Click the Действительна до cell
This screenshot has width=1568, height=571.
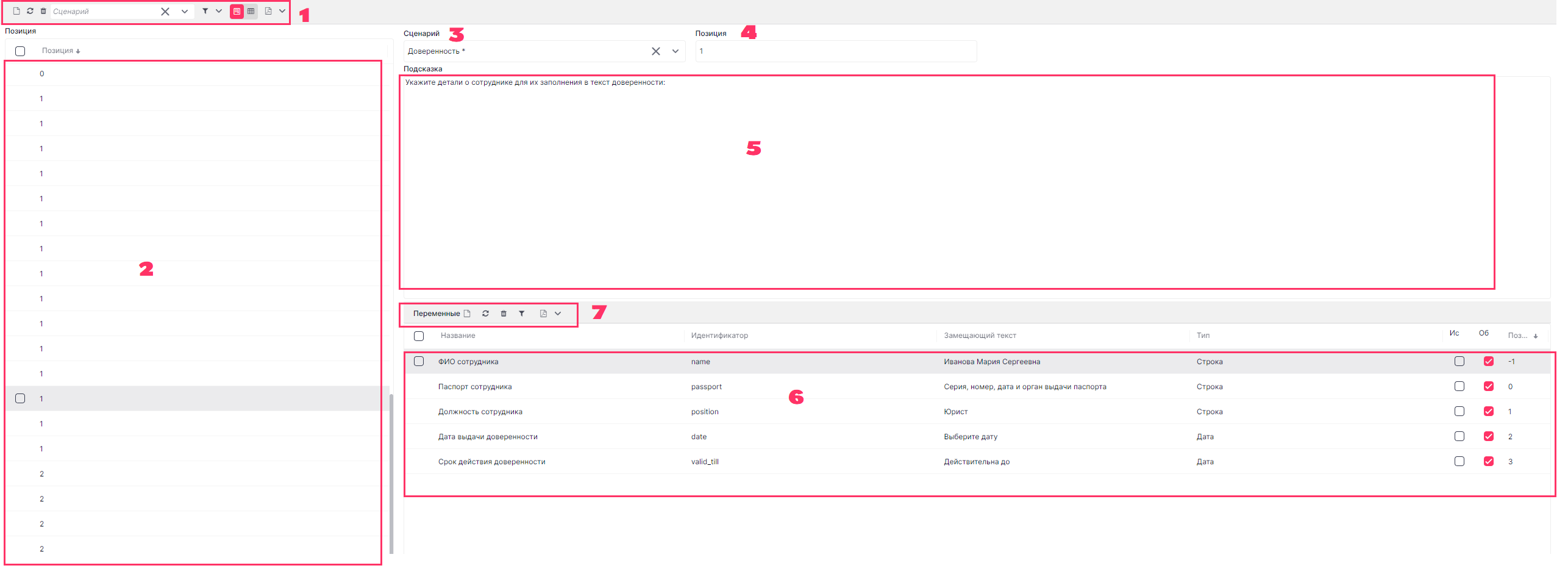[x=977, y=462]
